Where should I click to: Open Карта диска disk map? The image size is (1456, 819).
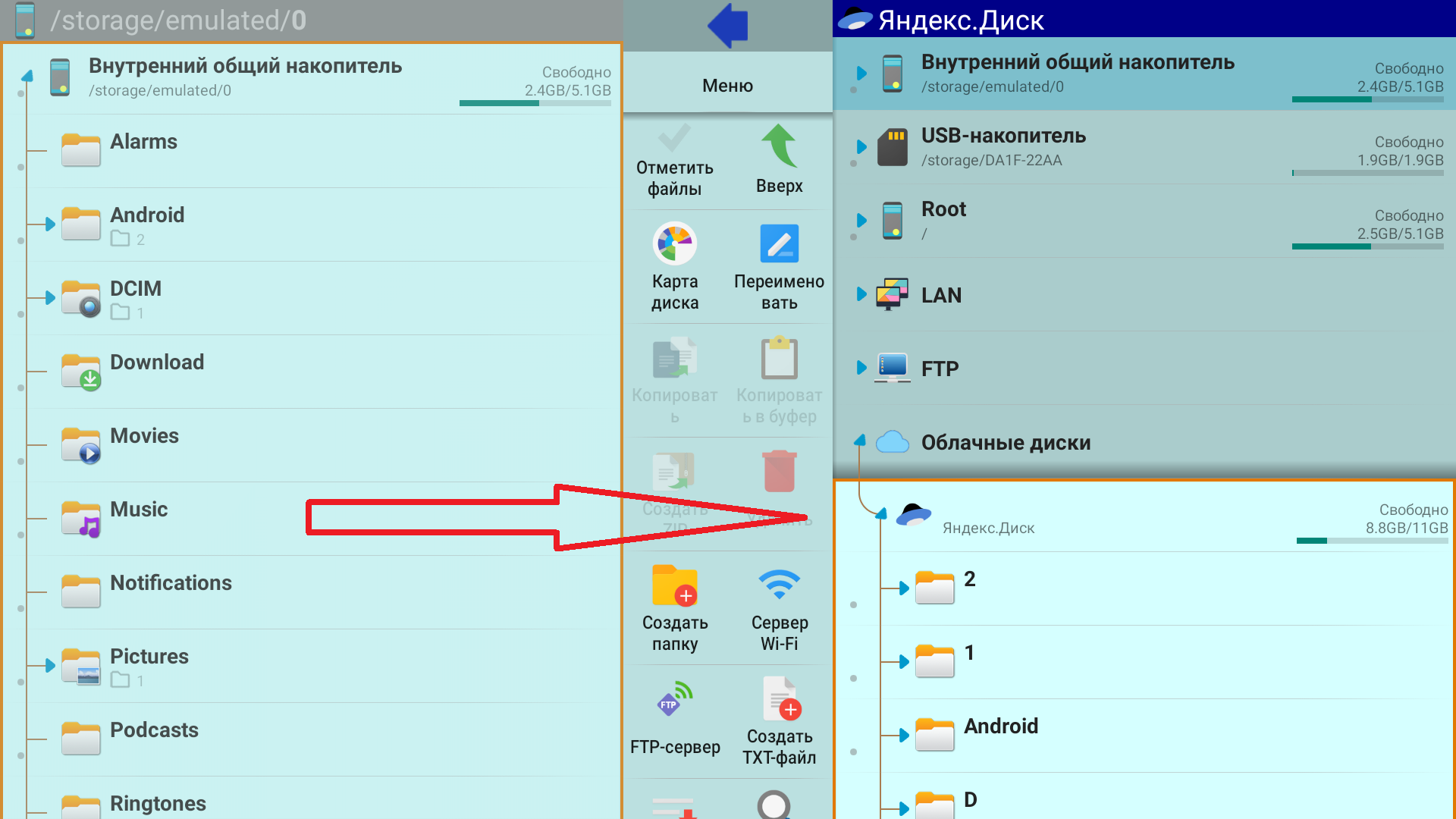click(x=674, y=244)
